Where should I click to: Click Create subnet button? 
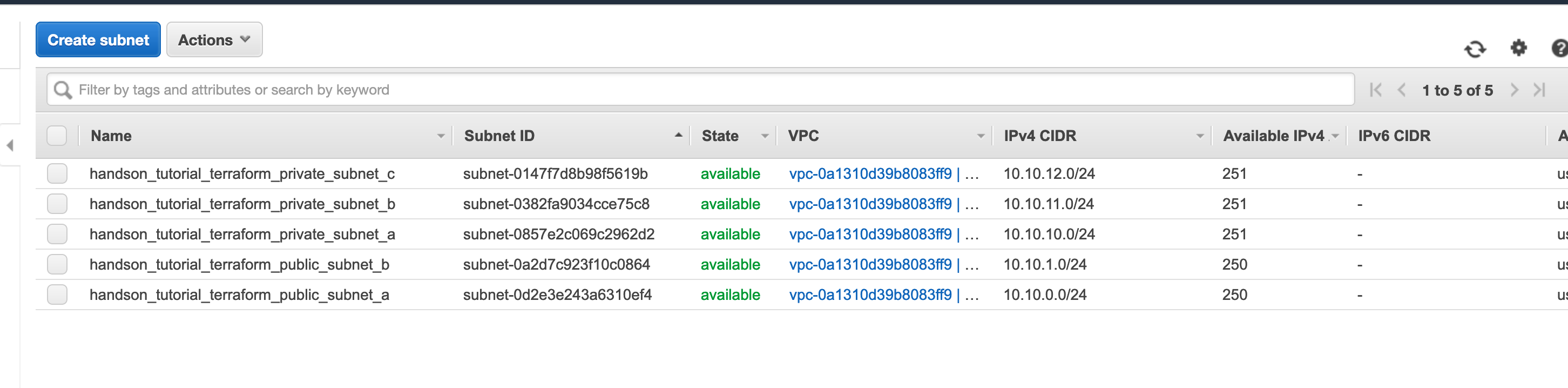[98, 39]
